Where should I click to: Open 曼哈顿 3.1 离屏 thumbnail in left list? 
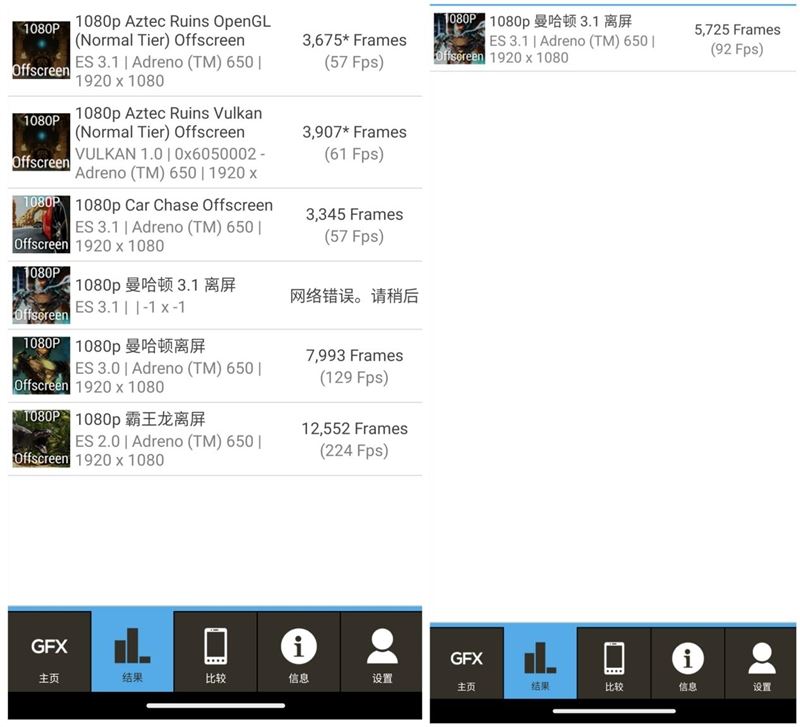(x=41, y=295)
